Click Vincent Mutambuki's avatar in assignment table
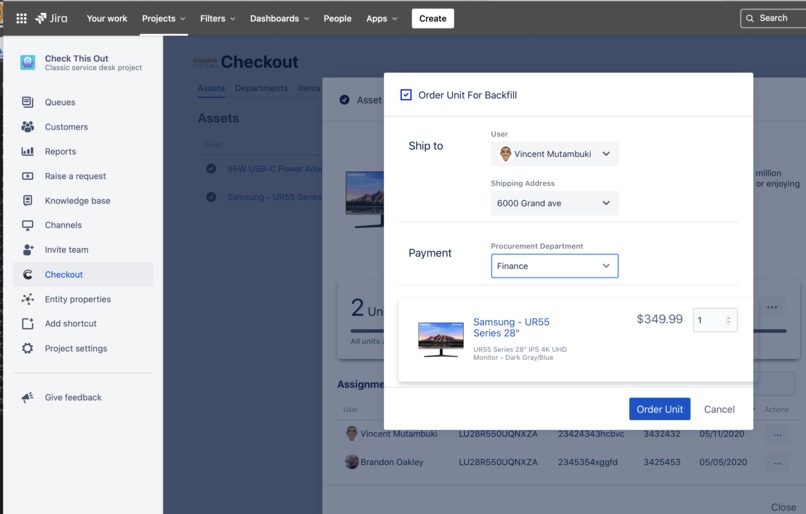The height and width of the screenshot is (514, 806). 352,433
